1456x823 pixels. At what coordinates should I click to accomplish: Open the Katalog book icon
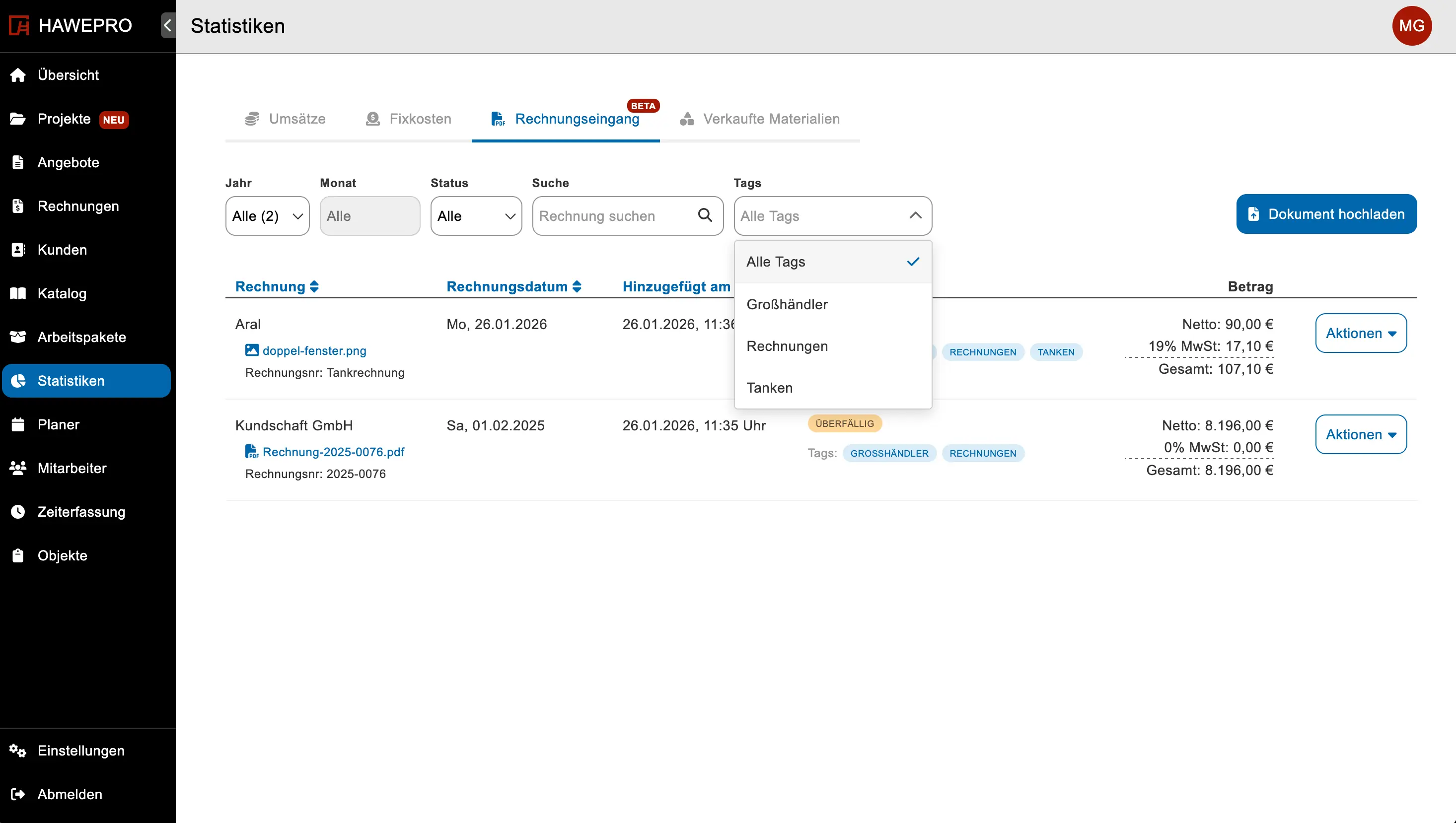(18, 293)
